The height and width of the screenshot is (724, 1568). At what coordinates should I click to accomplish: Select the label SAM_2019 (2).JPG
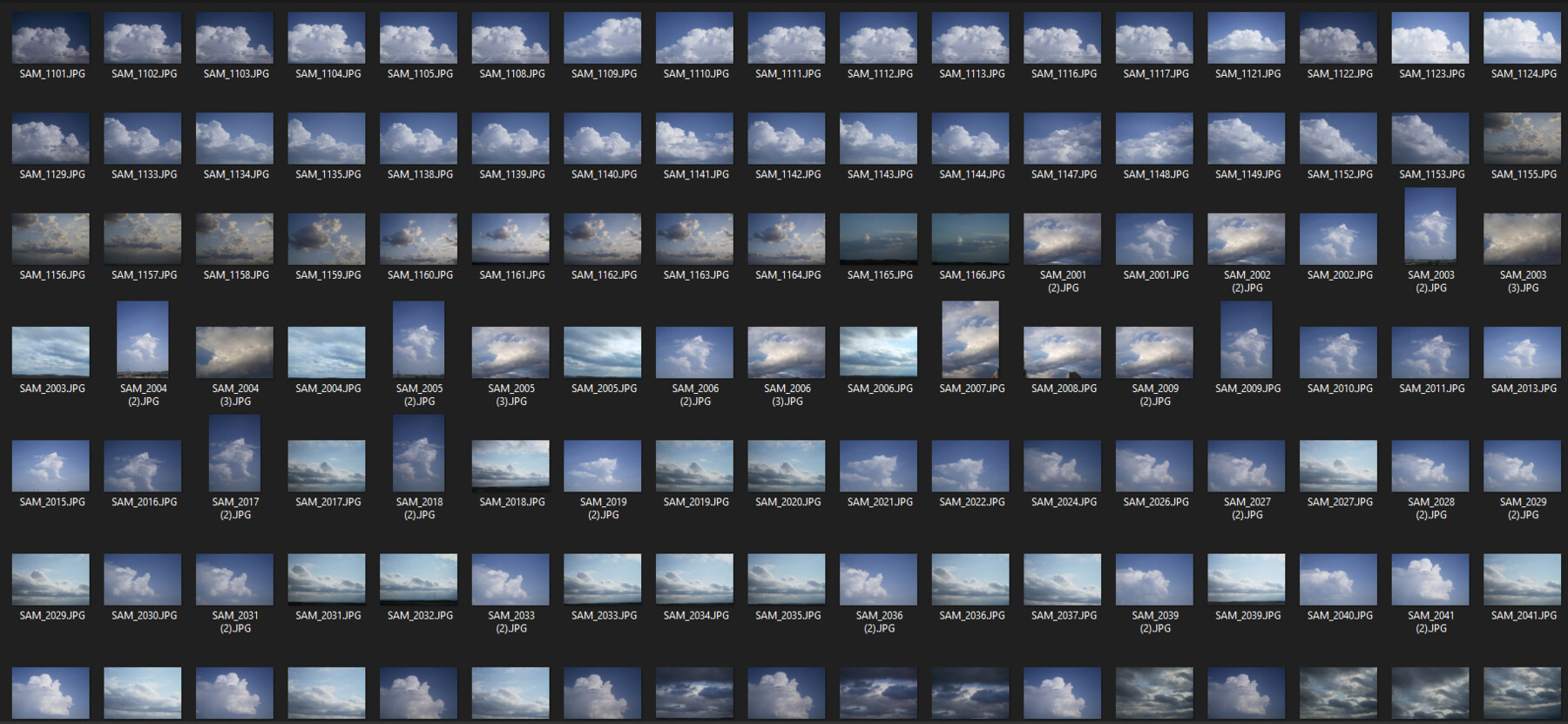pos(604,509)
